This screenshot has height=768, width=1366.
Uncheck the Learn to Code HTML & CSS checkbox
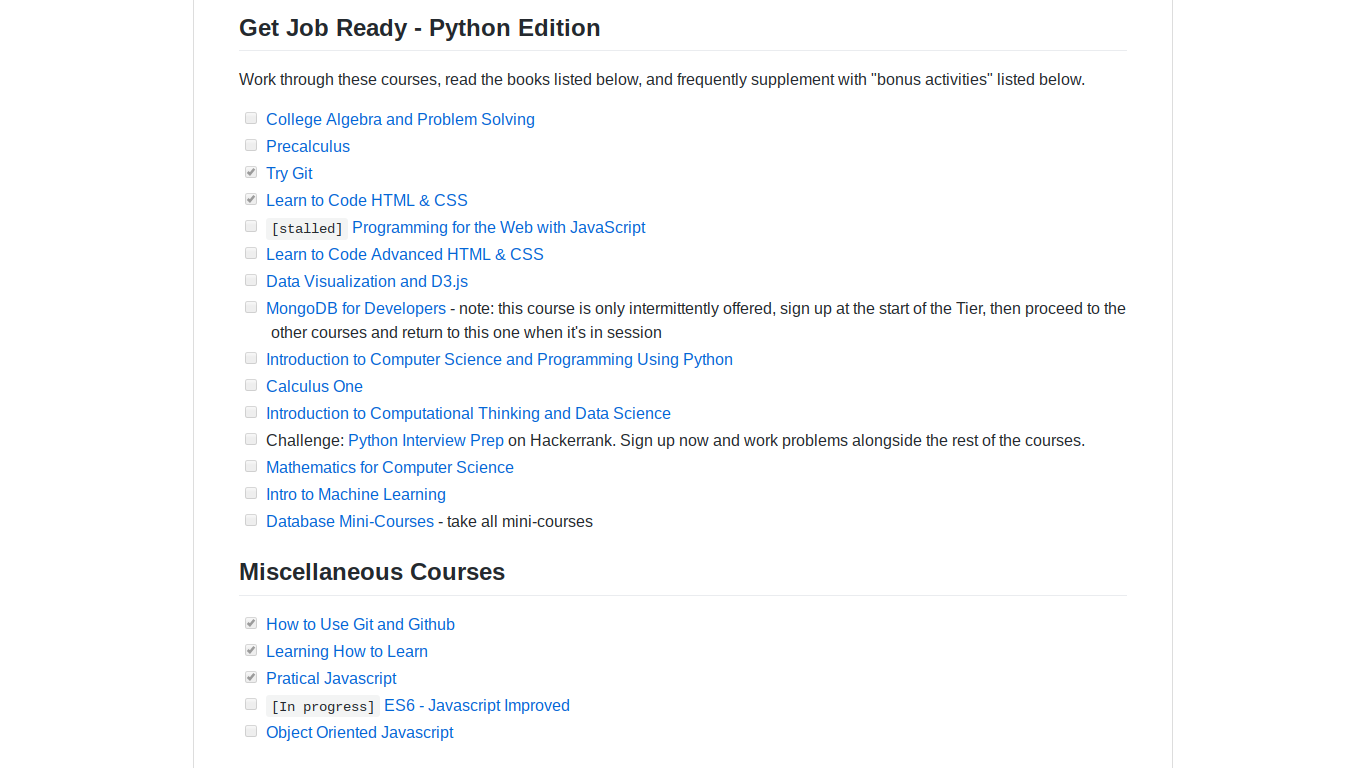coord(251,199)
